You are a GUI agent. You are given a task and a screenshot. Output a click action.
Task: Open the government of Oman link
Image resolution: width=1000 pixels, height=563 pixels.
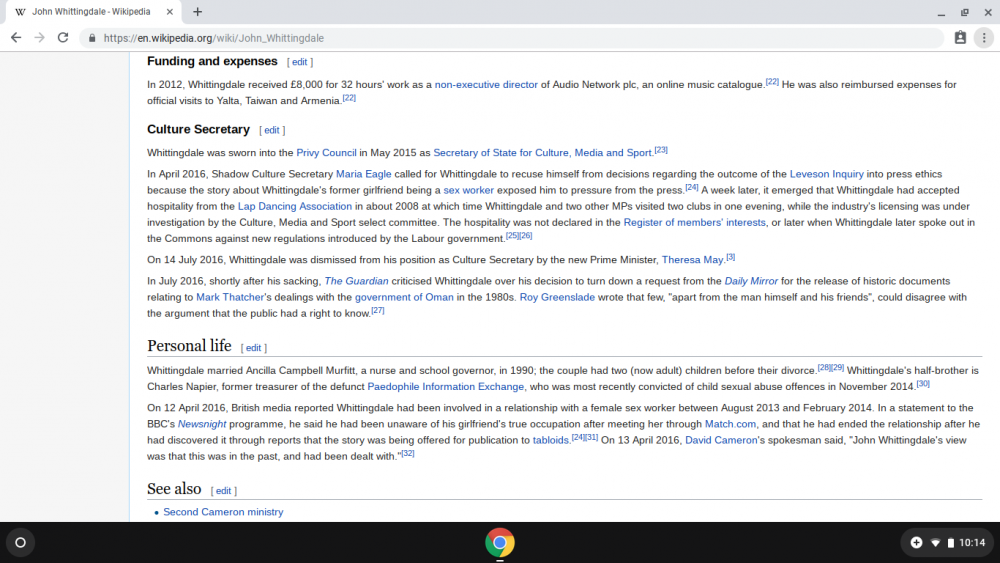(404, 297)
